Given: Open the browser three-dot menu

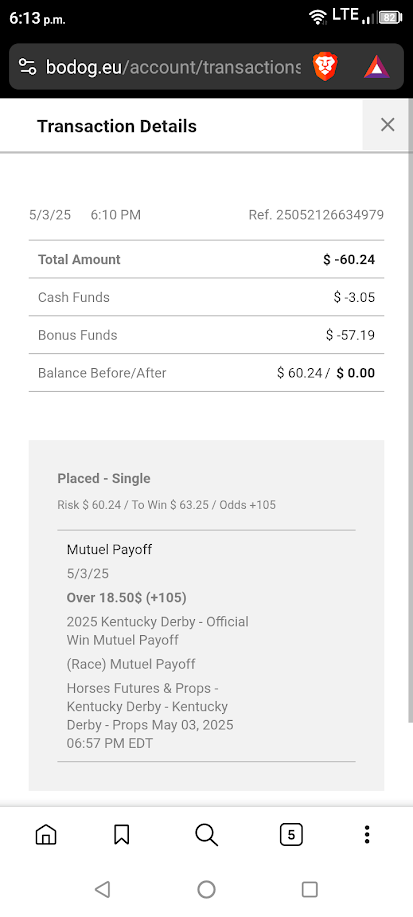Looking at the screenshot, I should point(367,835).
